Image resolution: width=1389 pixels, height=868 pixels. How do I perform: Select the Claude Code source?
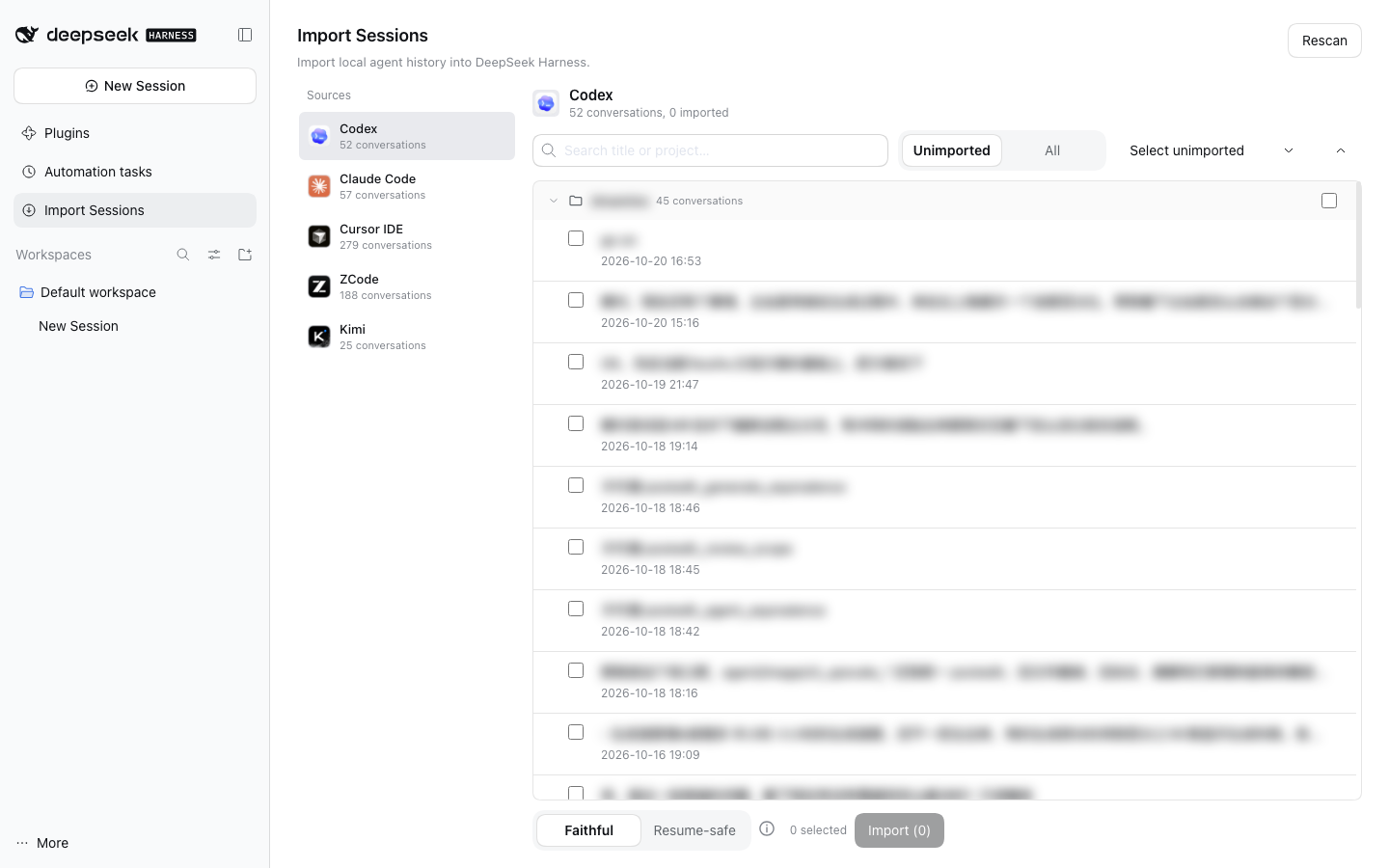tap(407, 186)
